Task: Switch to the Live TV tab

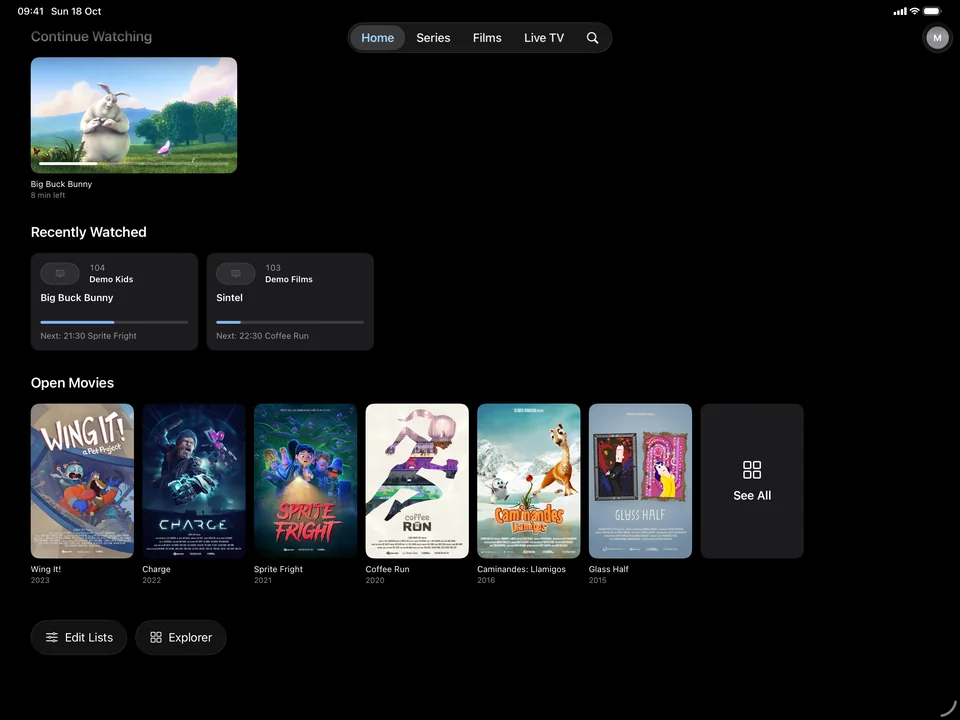Action: pyautogui.click(x=544, y=38)
